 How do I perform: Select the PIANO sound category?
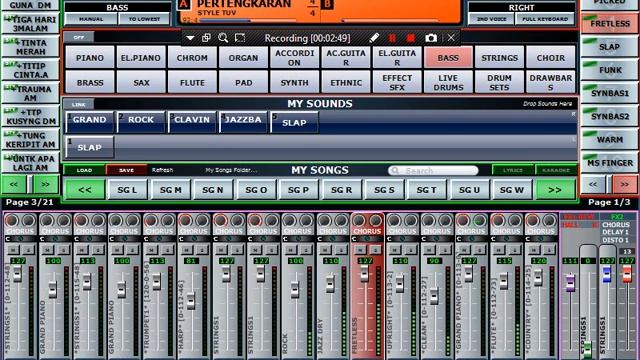(x=90, y=58)
